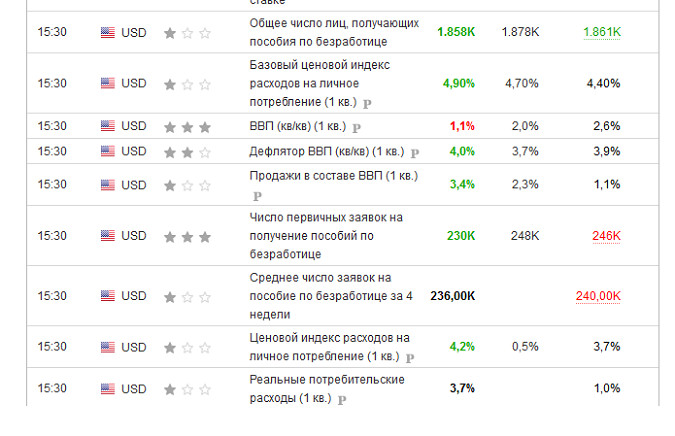Click the USD currency label in the Реальные потребительские расходы row

click(134, 388)
